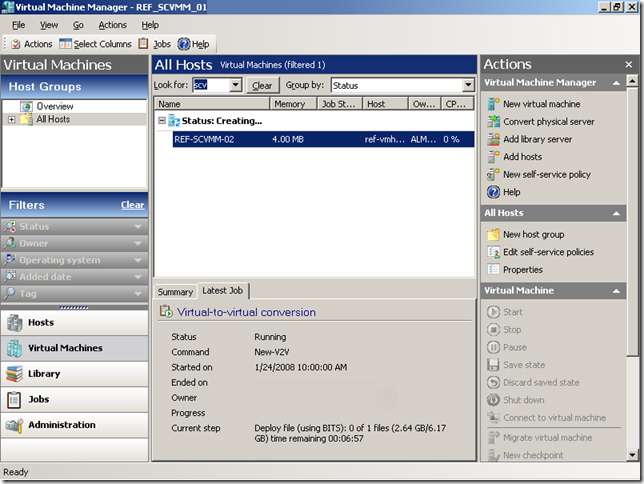Click the Help icon in Actions pane
Screen dimensions: 644x484
493,192
